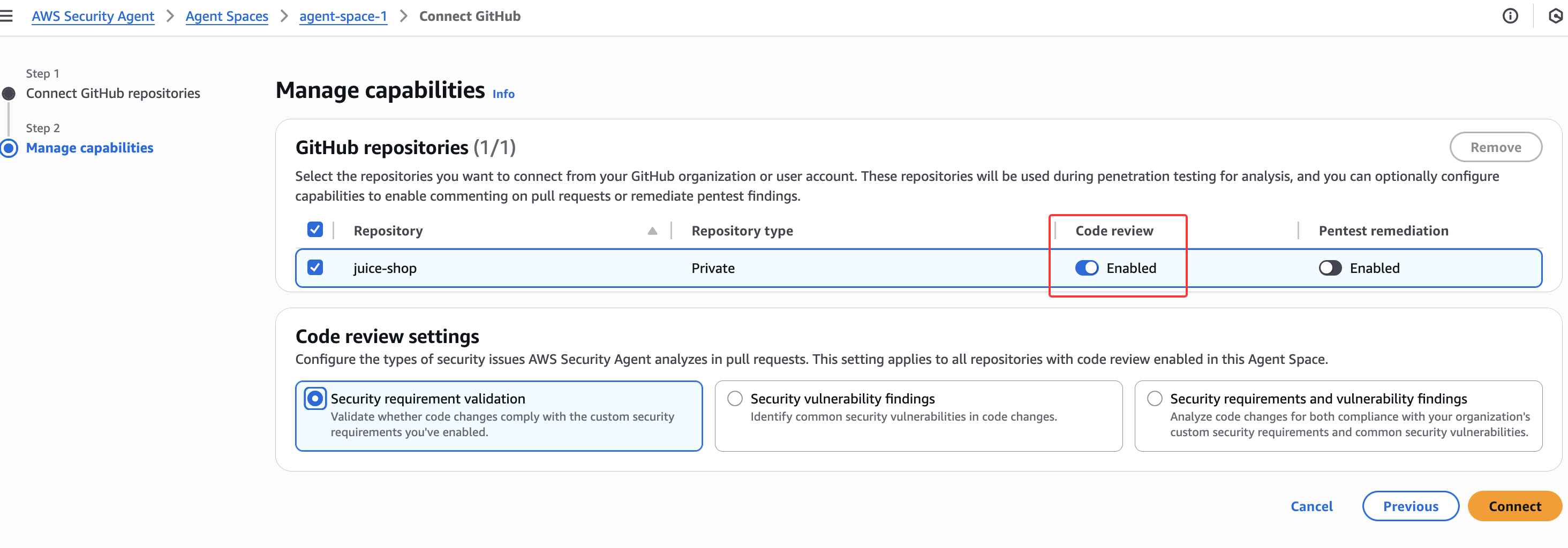The width and height of the screenshot is (1568, 548).
Task: Go to Step 1 Connect GitHub repositories
Action: click(x=112, y=94)
